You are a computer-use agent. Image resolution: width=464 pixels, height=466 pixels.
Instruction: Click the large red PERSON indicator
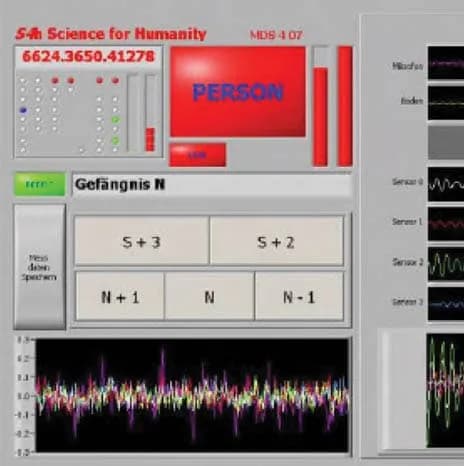tap(238, 92)
